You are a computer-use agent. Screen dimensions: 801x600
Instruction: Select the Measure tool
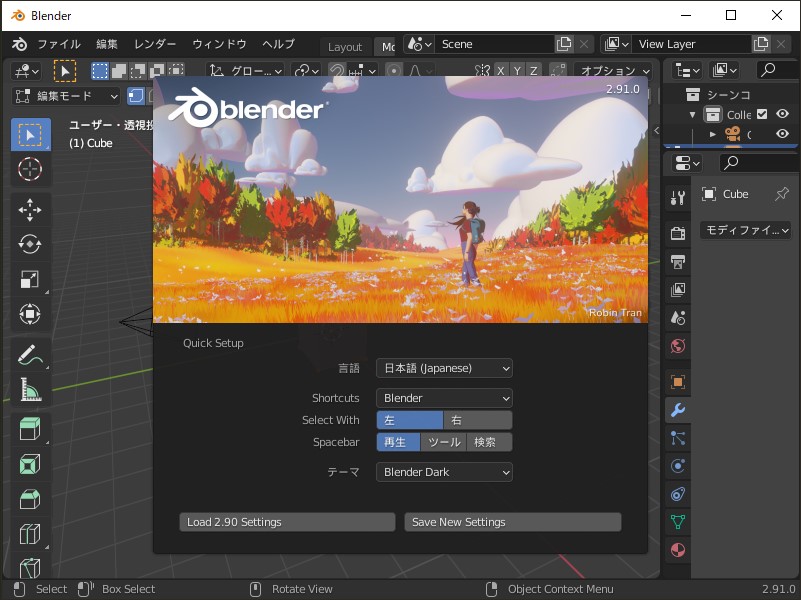pyautogui.click(x=30, y=390)
